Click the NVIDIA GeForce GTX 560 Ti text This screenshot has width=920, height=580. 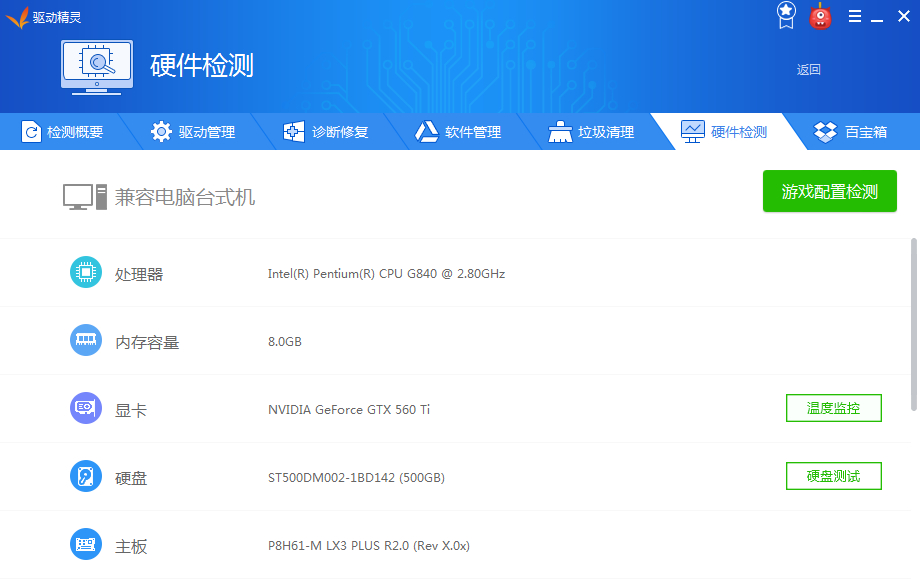tap(349, 410)
